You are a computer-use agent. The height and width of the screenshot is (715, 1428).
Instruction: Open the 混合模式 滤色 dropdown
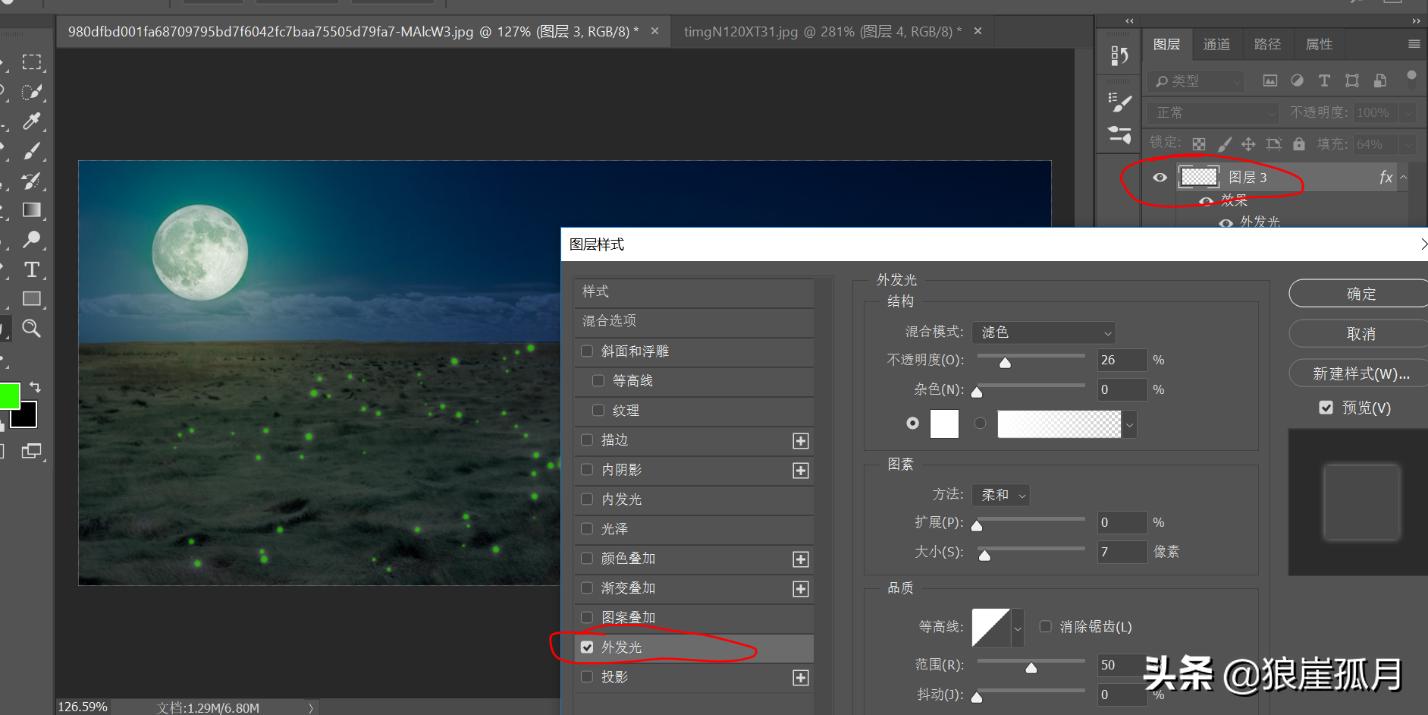[x=1043, y=333]
